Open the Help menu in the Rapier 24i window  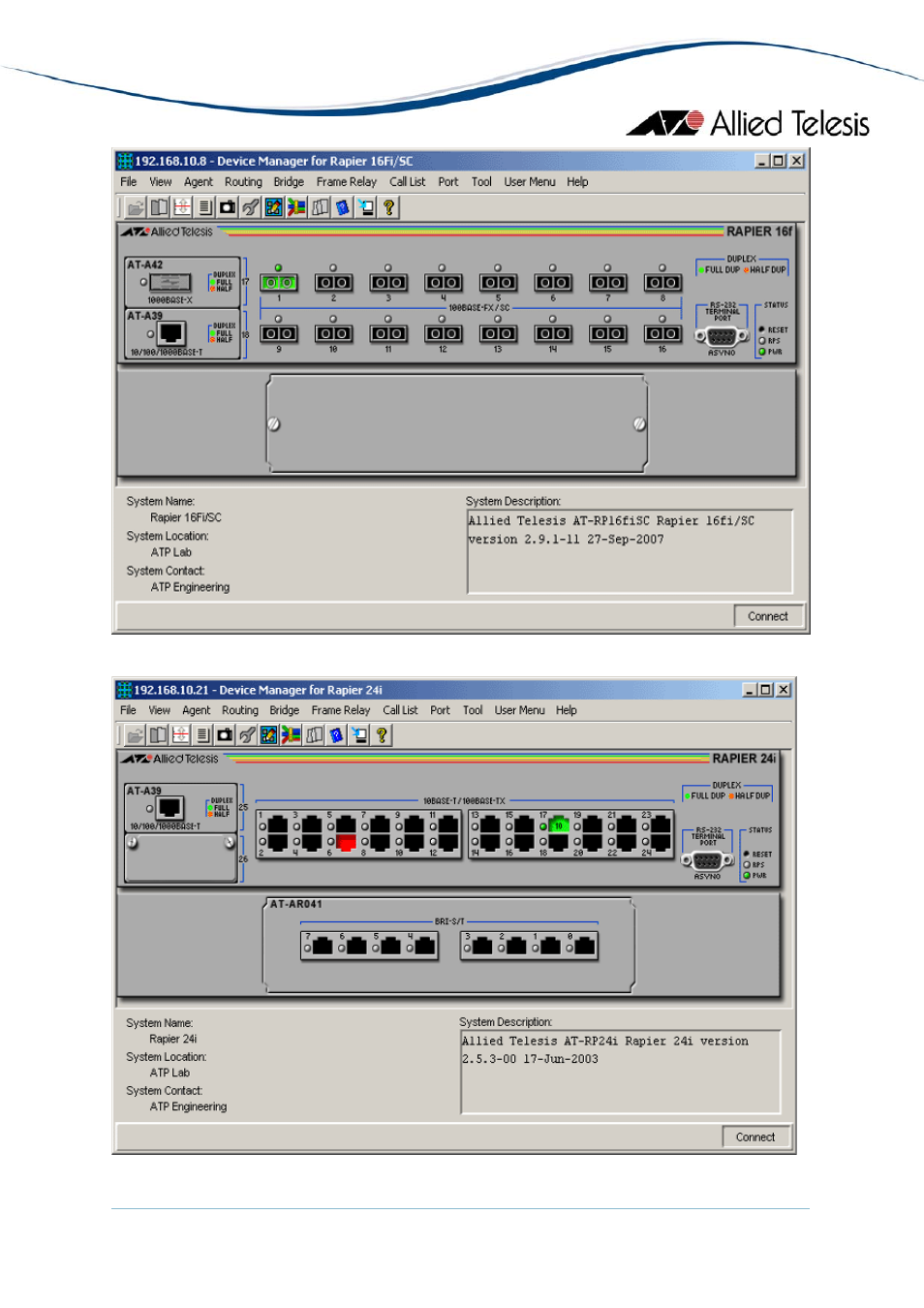tap(567, 710)
